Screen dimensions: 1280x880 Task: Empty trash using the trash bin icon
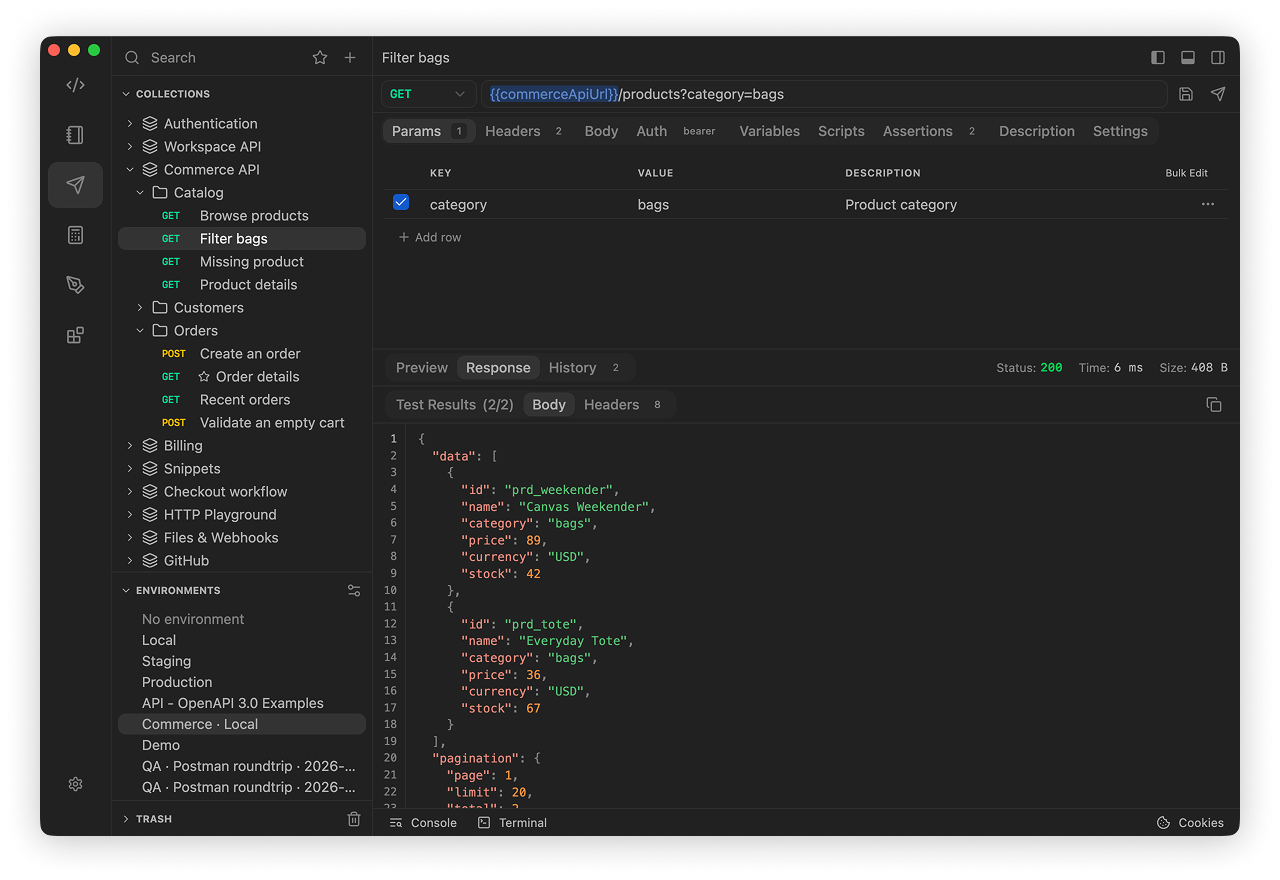point(354,819)
